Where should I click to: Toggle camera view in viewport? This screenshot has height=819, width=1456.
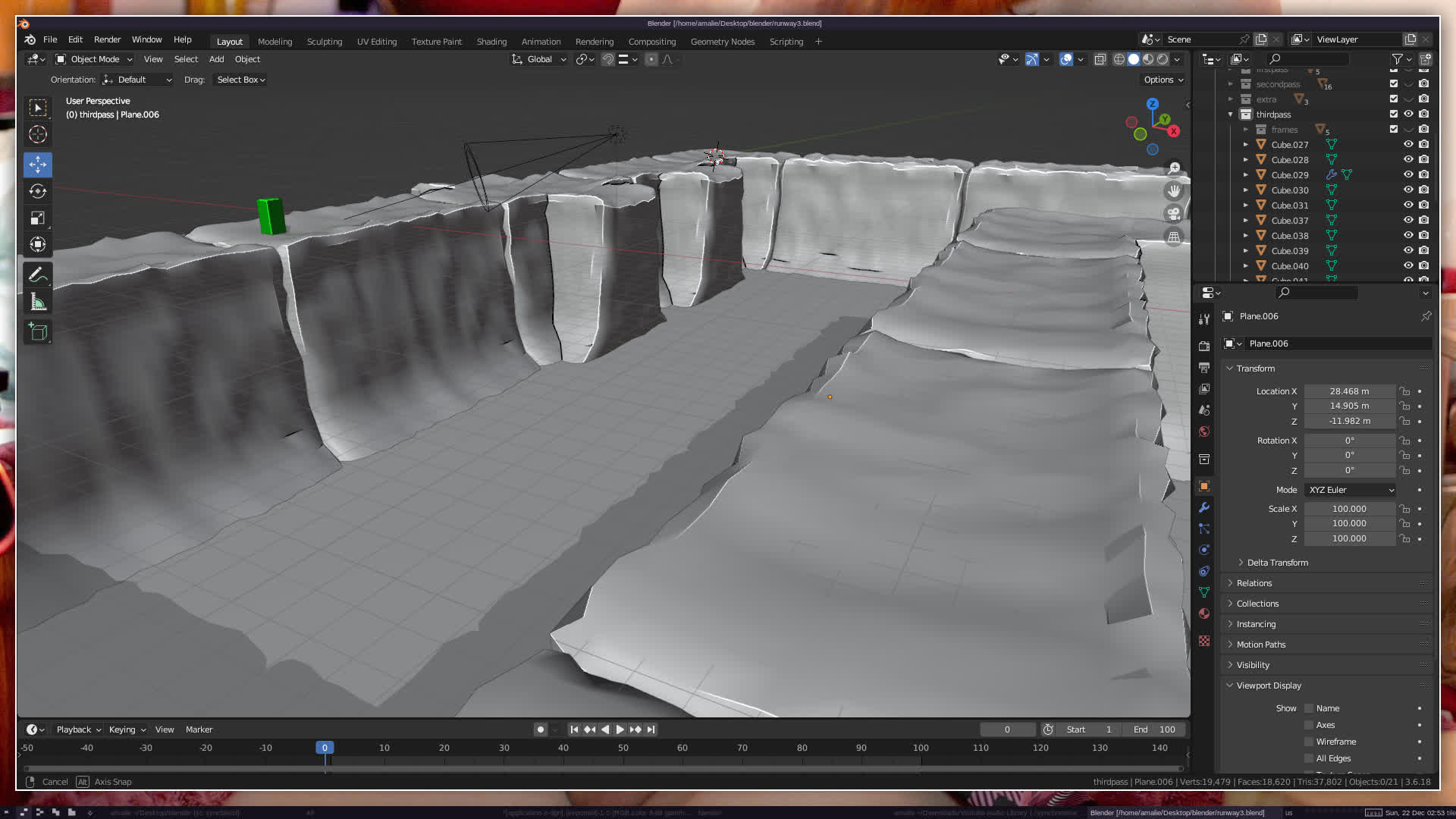pyautogui.click(x=1174, y=214)
